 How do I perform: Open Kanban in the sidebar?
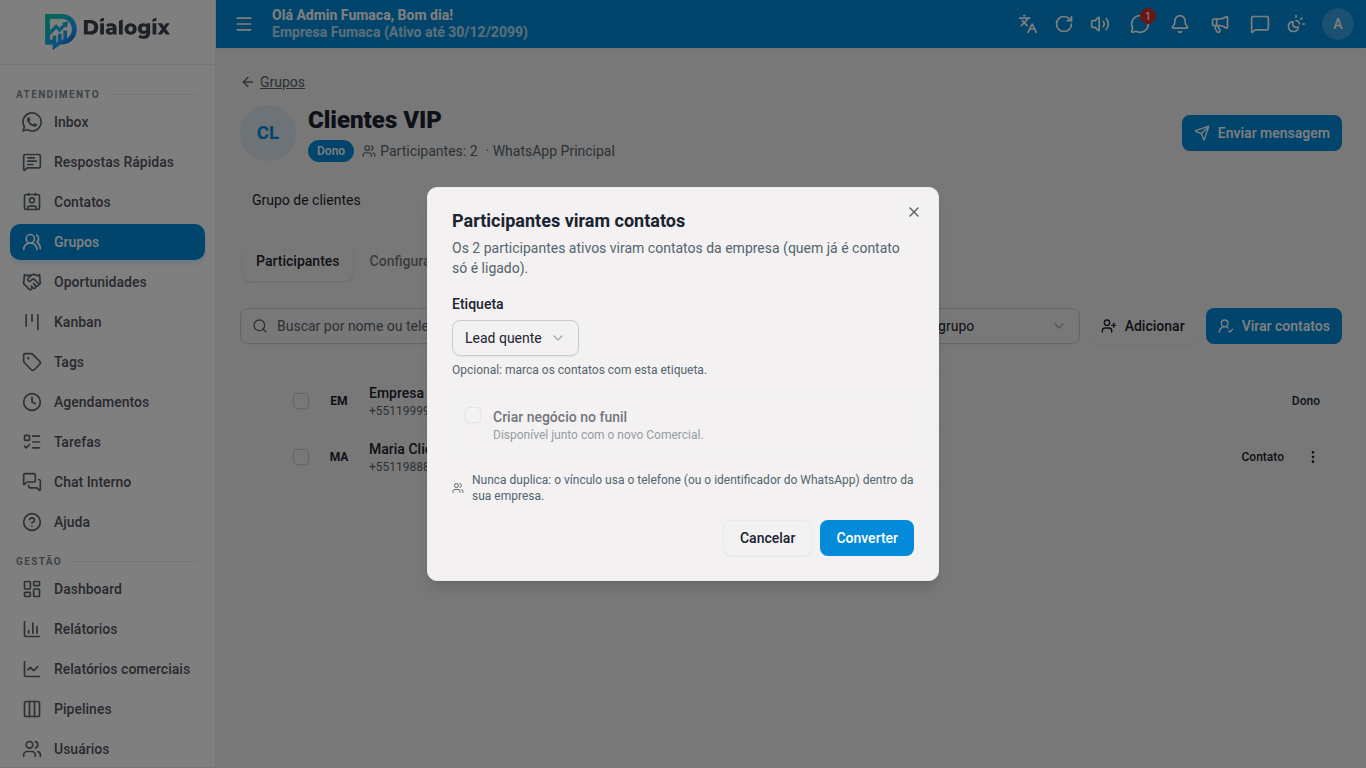click(107, 322)
